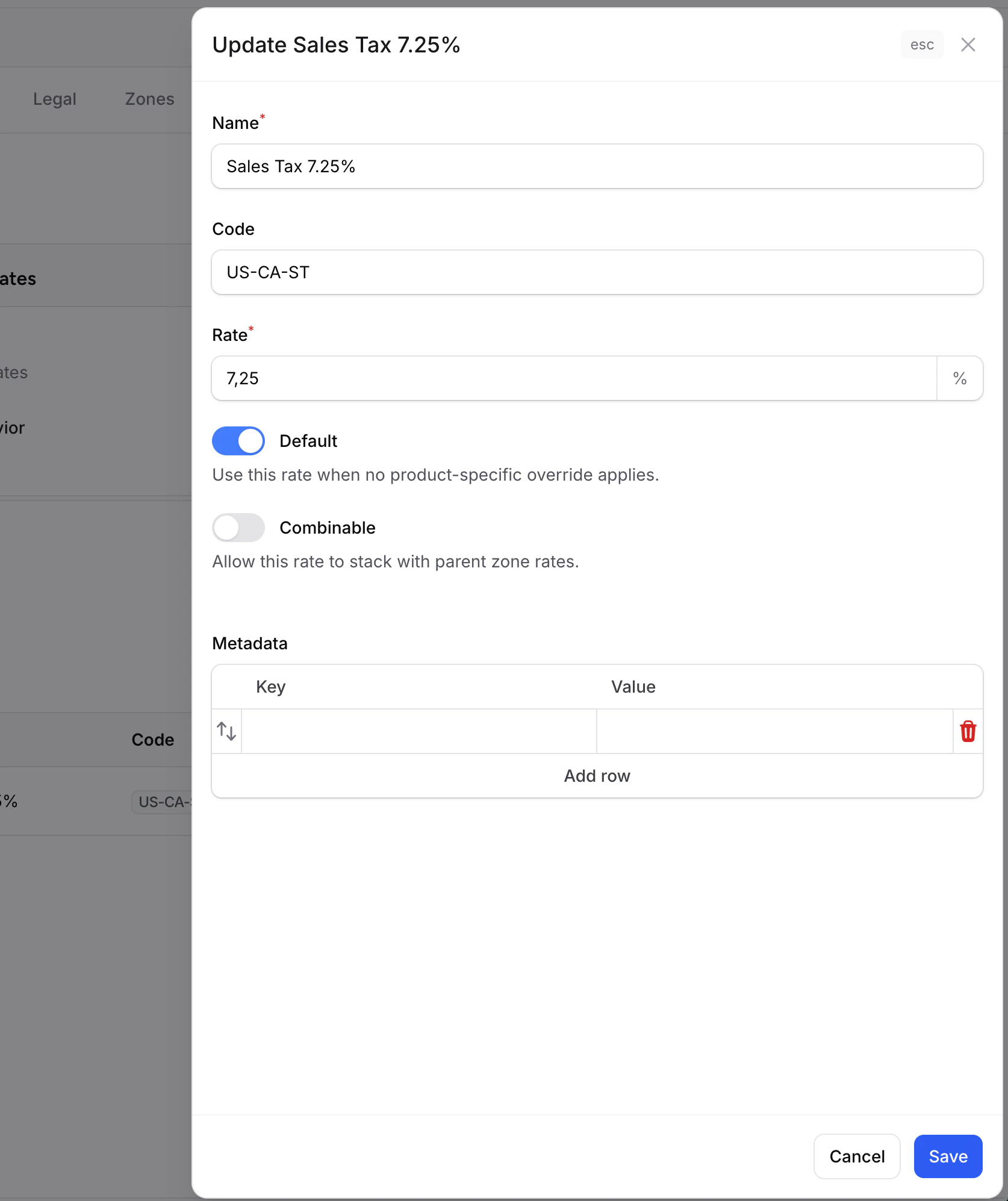Click the percent sign suffix of Rate
1008x1201 pixels.
pos(960,378)
